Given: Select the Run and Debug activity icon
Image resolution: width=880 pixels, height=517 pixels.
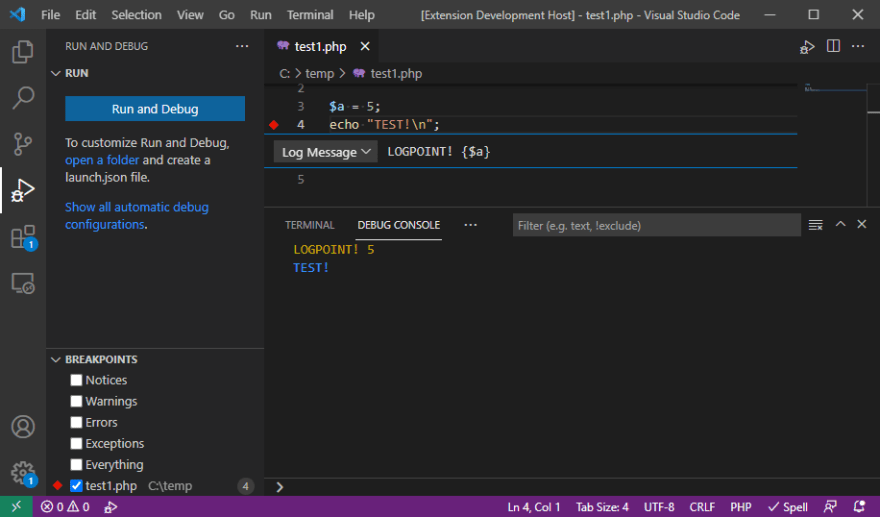Looking at the screenshot, I should [22, 190].
